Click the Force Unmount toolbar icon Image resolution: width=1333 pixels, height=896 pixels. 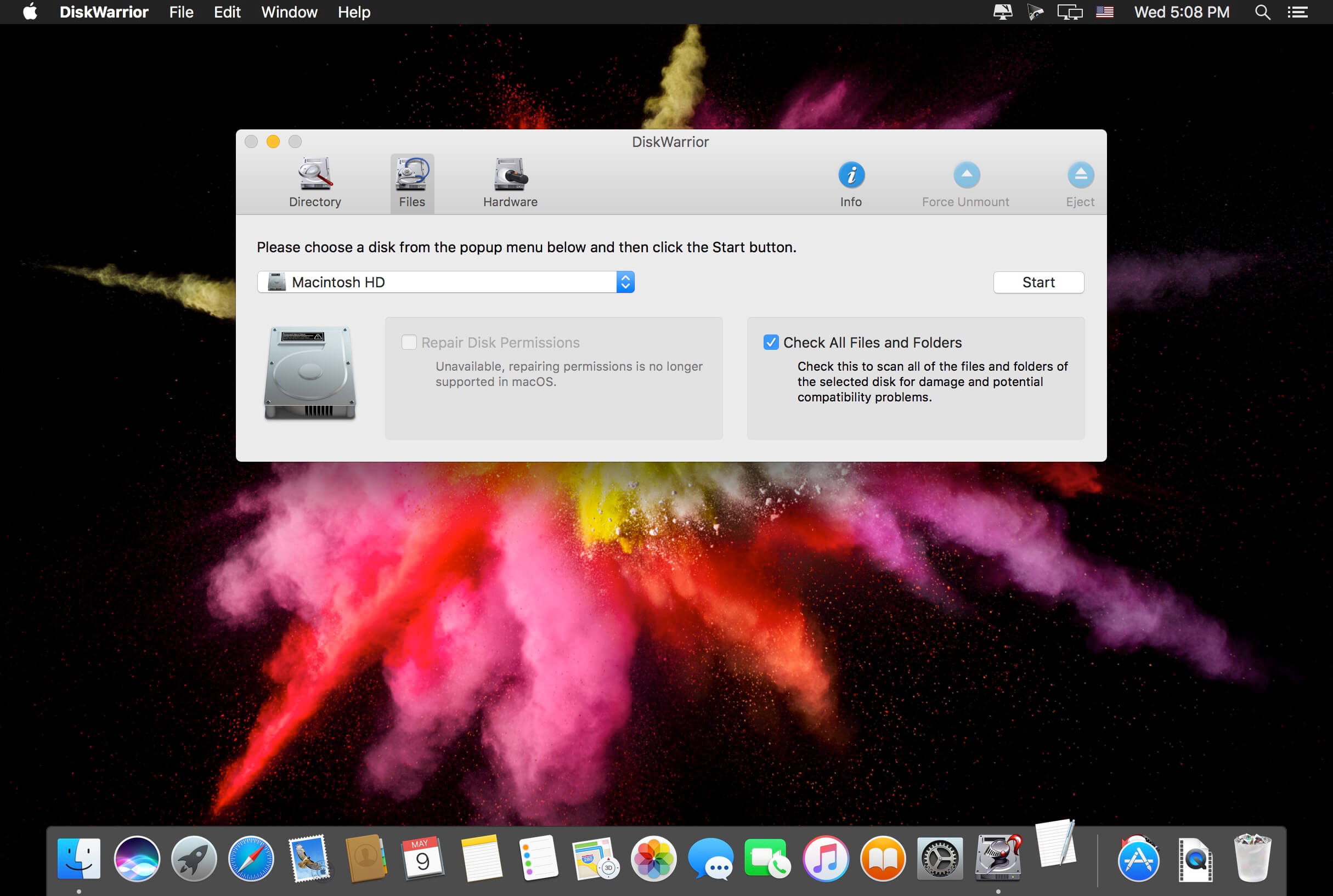pyautogui.click(x=966, y=175)
